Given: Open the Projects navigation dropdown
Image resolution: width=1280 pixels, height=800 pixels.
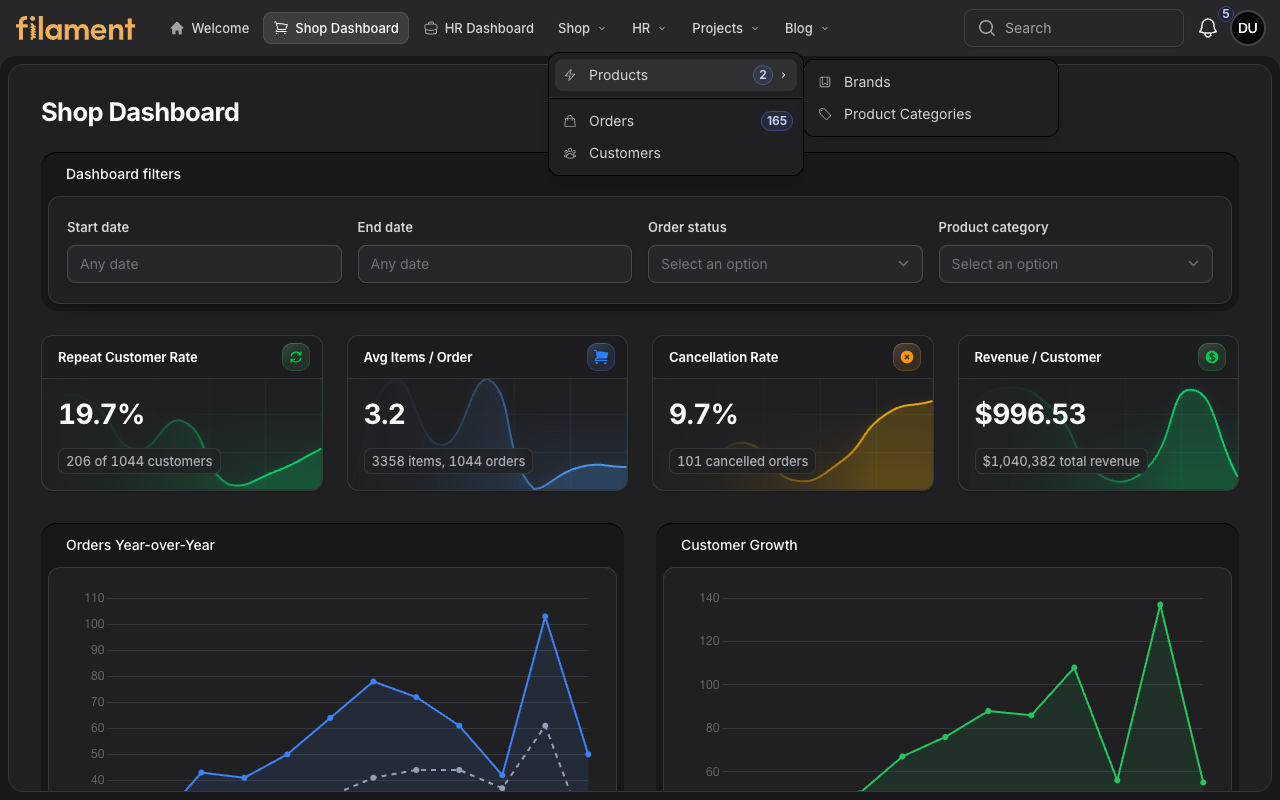Looking at the screenshot, I should coord(725,28).
